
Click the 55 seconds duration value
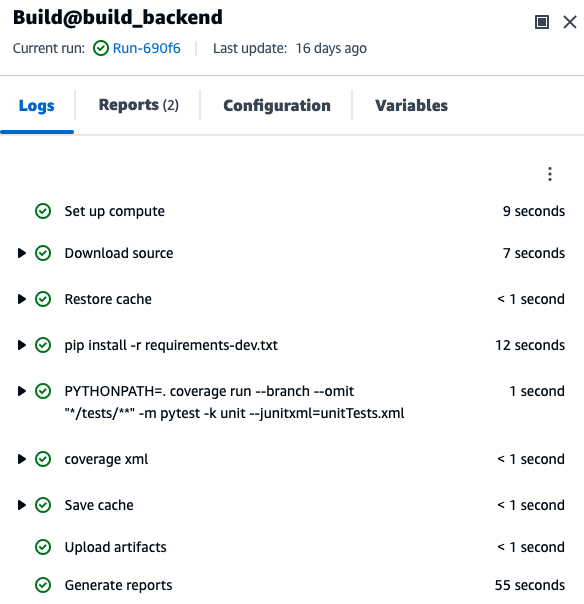pyautogui.click(x=530, y=585)
